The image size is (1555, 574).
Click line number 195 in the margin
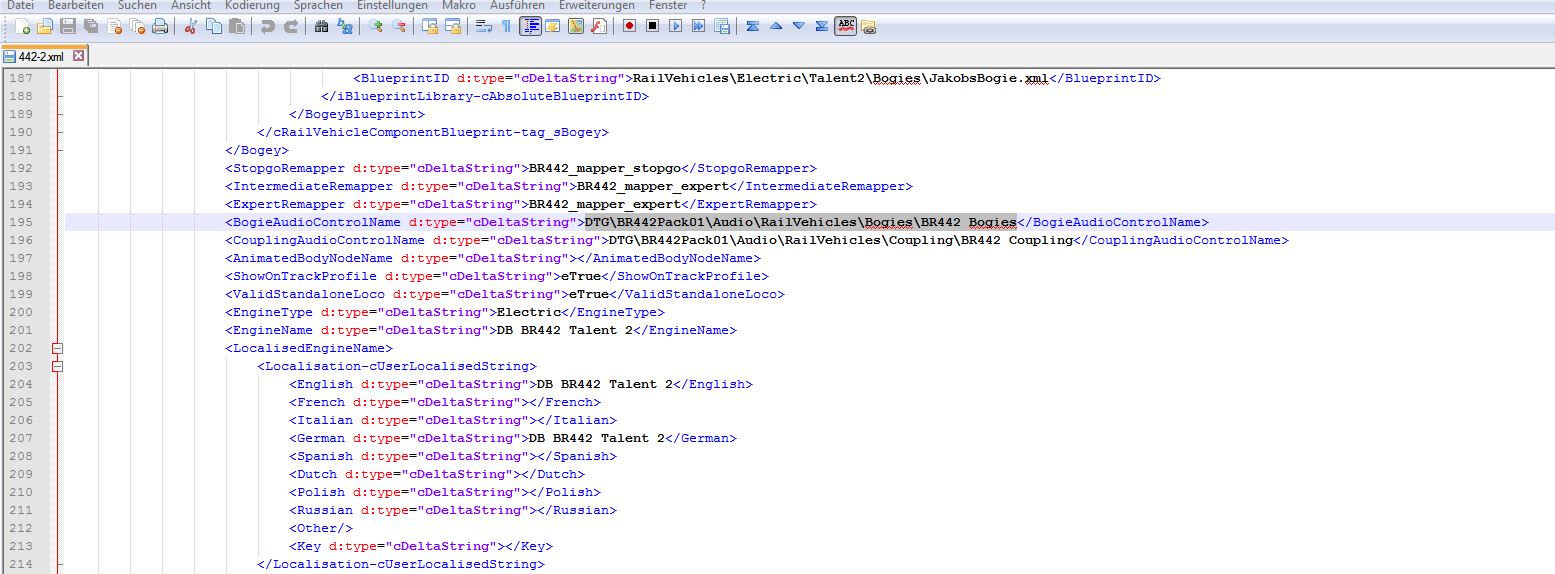tap(20, 222)
